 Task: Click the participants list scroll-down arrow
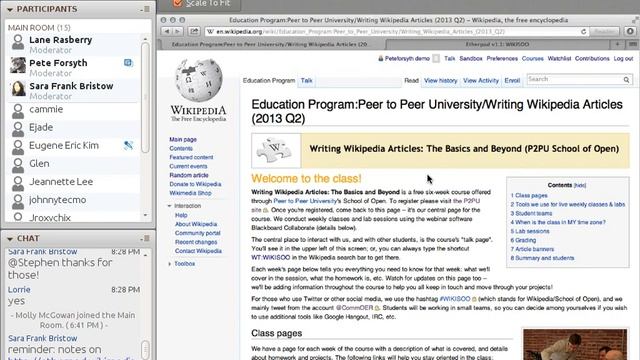coord(145,215)
